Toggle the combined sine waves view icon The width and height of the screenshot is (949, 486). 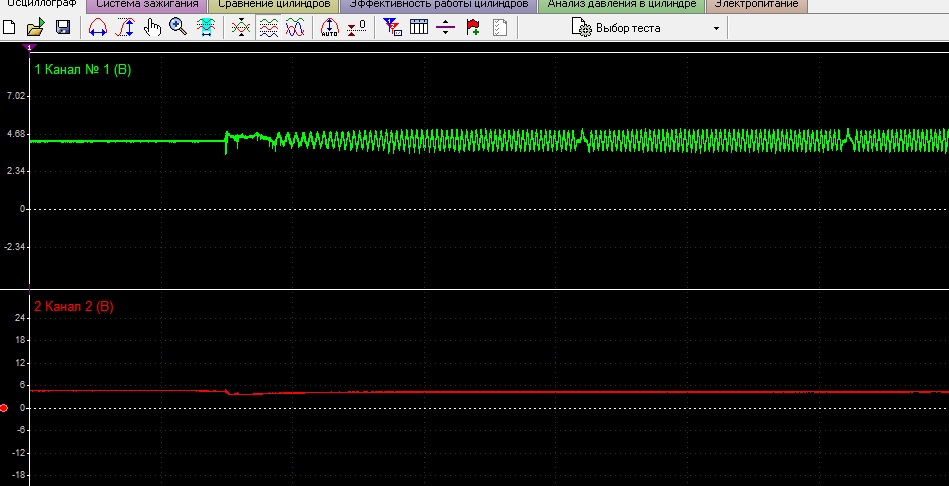(x=295, y=27)
